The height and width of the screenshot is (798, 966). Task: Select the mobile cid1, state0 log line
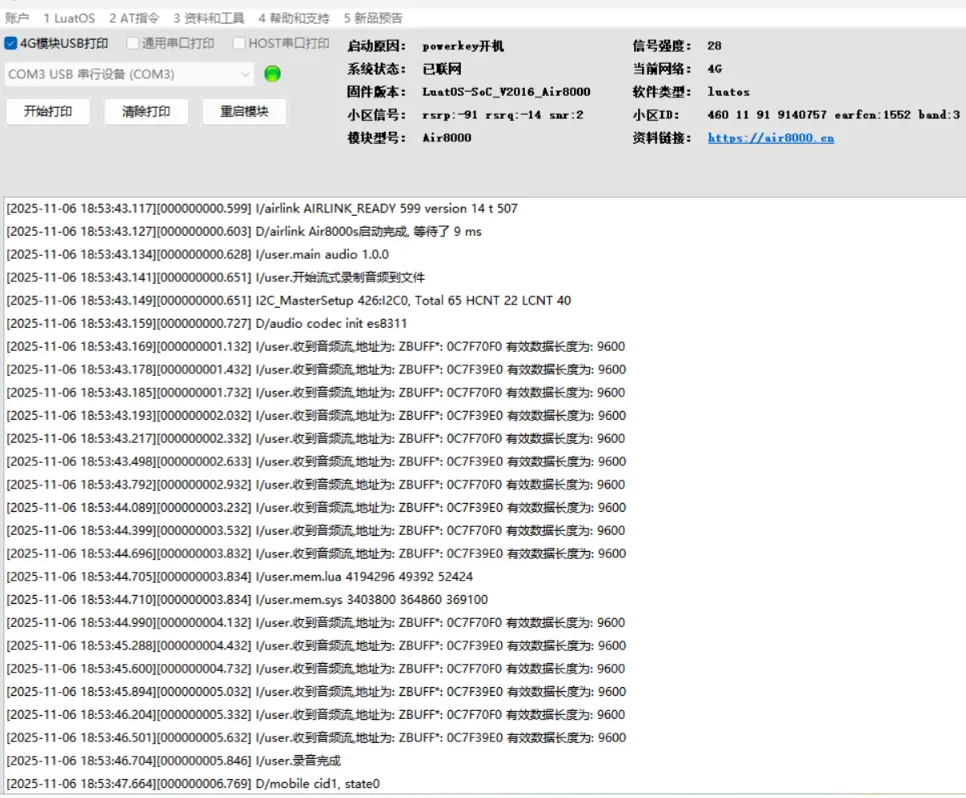click(193, 784)
